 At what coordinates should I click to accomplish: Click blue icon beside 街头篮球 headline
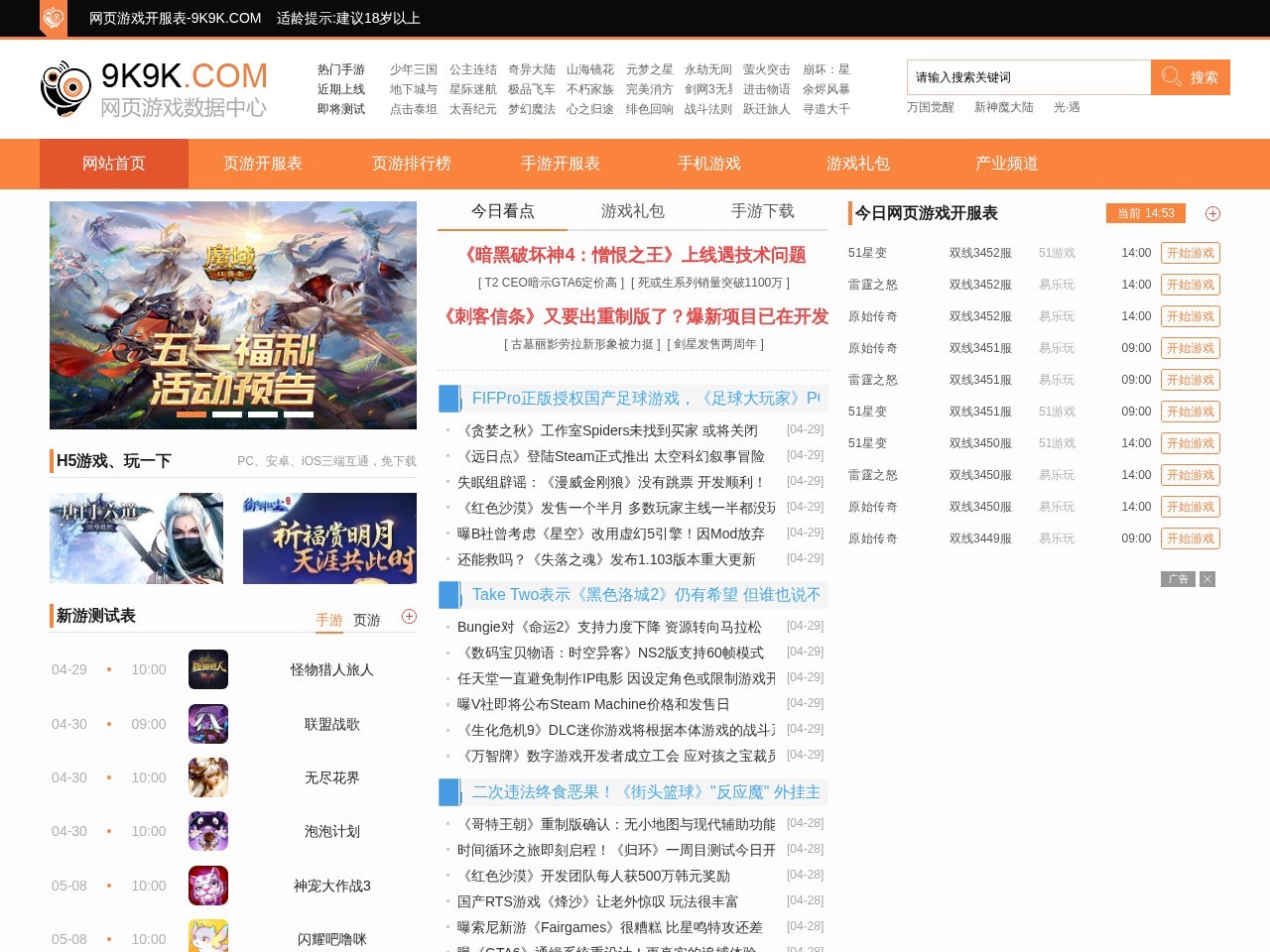450,792
